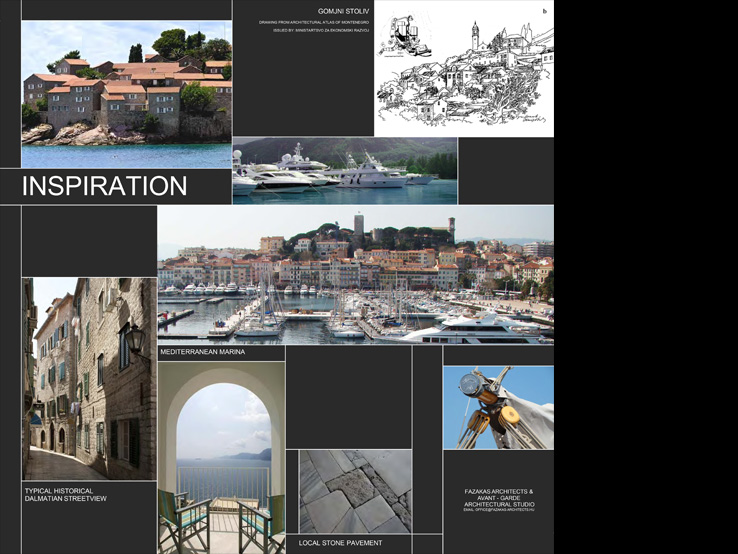Select the GOMJNI STOLIV title text
The width and height of the screenshot is (738, 554).
pos(343,11)
